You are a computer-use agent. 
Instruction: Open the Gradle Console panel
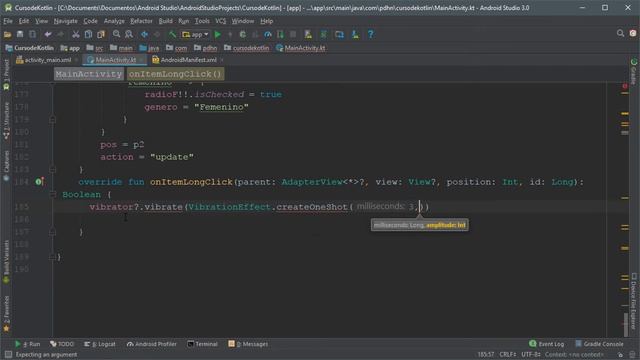pos(599,344)
